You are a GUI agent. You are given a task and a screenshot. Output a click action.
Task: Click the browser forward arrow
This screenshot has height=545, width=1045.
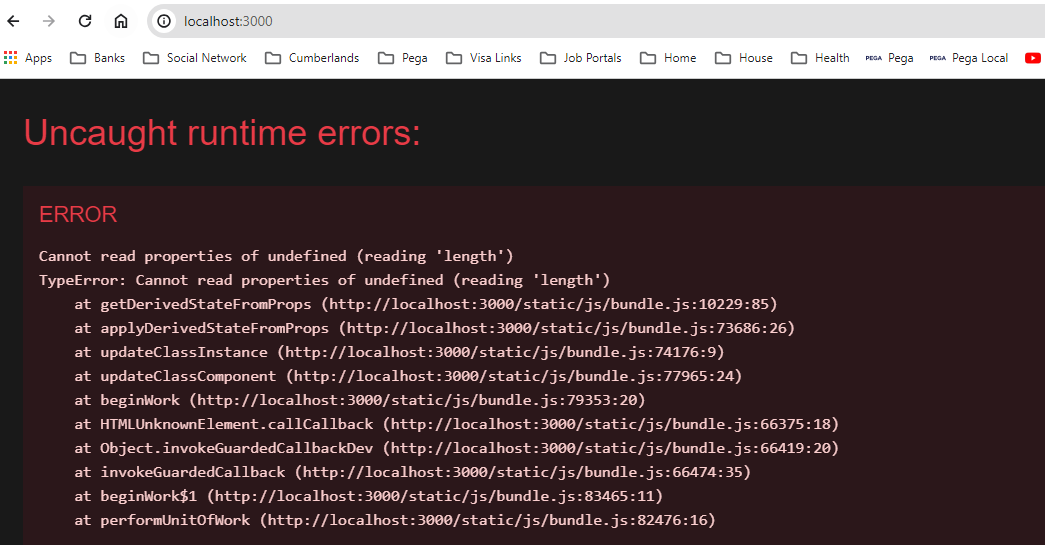(49, 21)
